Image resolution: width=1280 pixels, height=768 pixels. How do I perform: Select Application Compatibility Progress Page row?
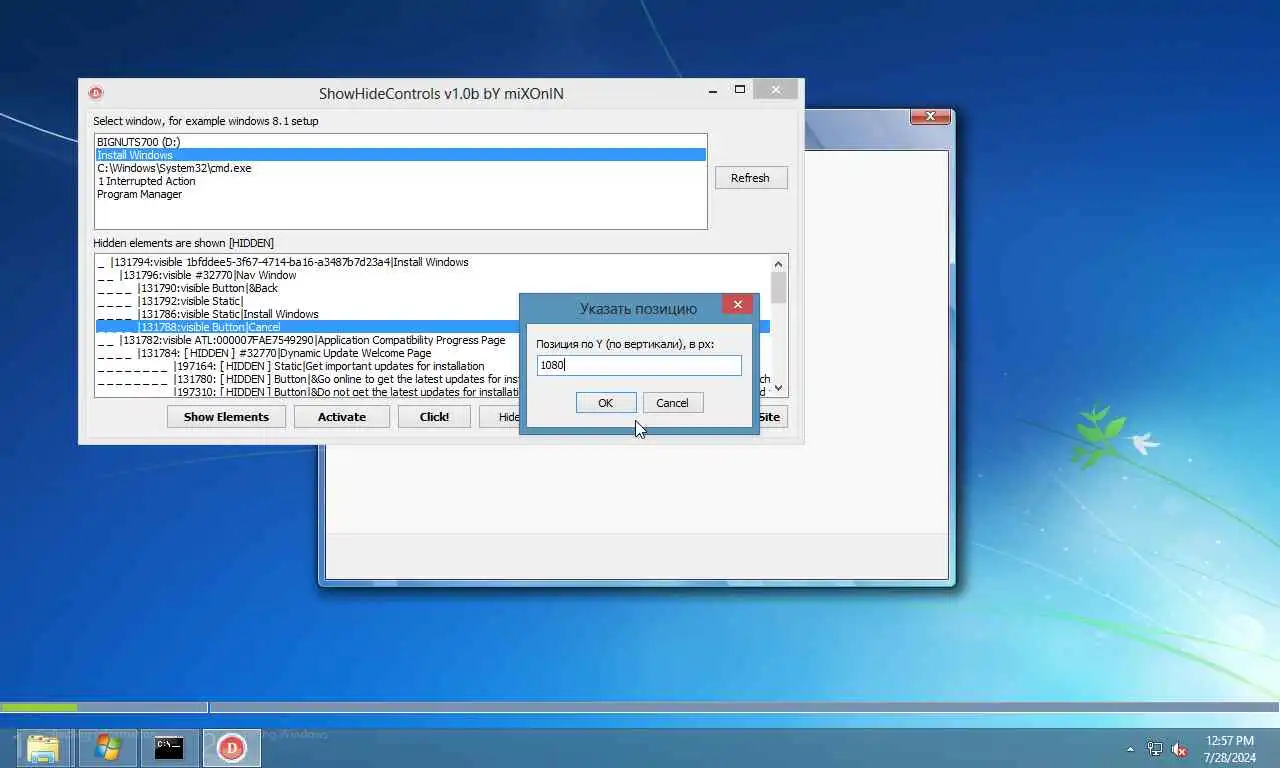point(433,340)
